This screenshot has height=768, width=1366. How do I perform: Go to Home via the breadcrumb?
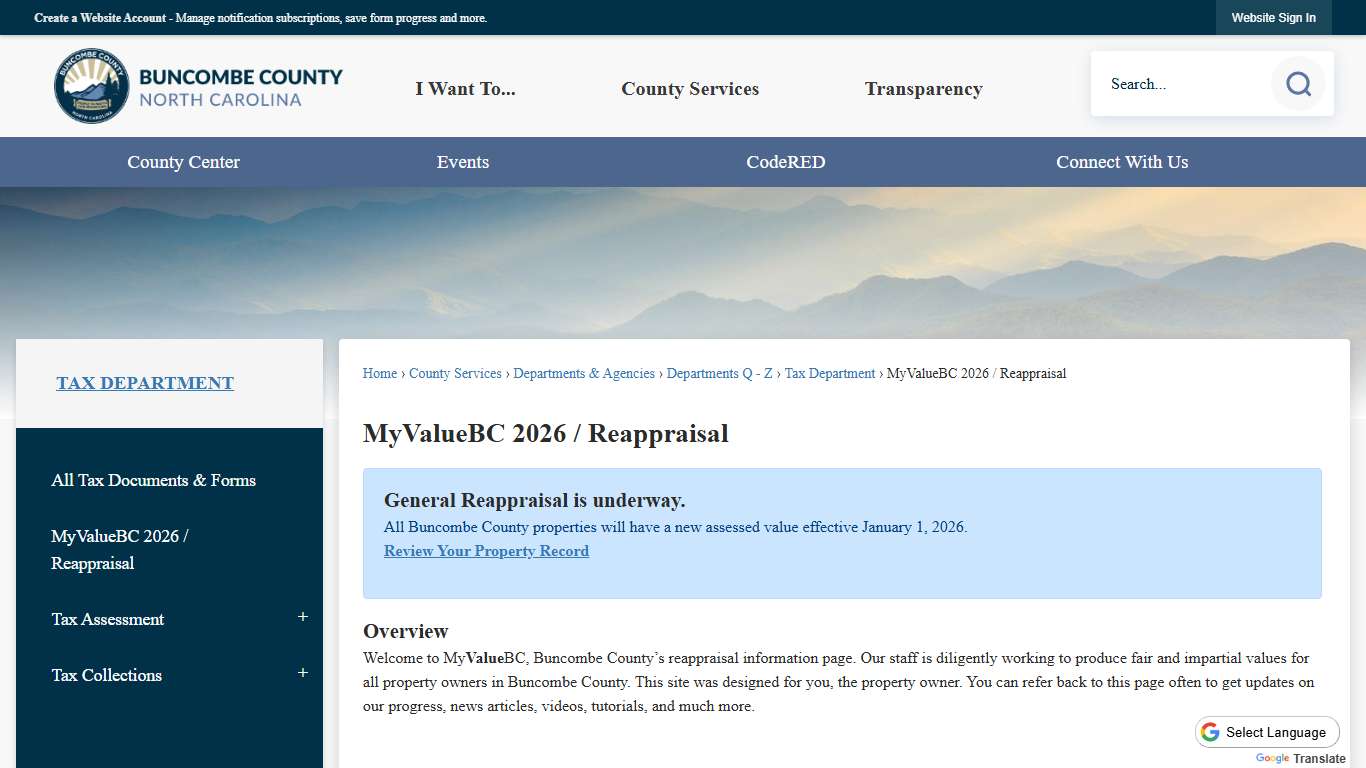(x=379, y=373)
